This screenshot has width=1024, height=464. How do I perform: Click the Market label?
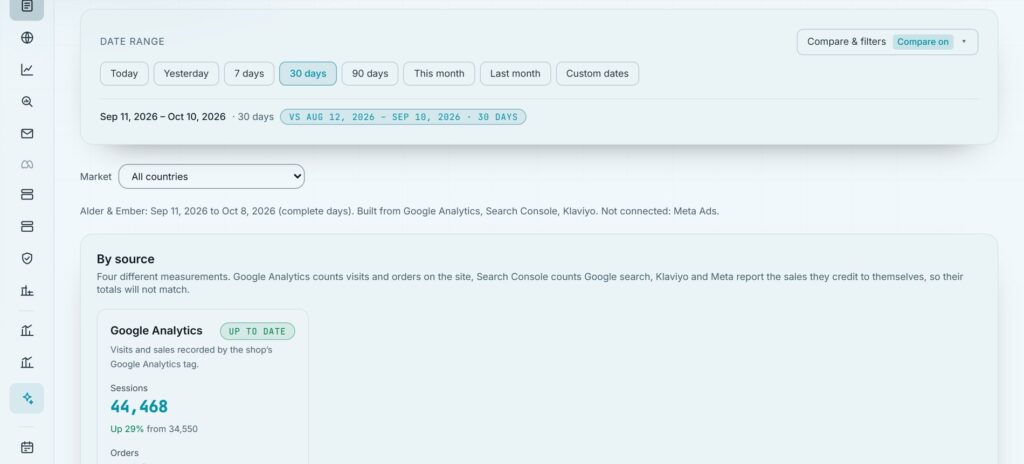[x=95, y=176]
